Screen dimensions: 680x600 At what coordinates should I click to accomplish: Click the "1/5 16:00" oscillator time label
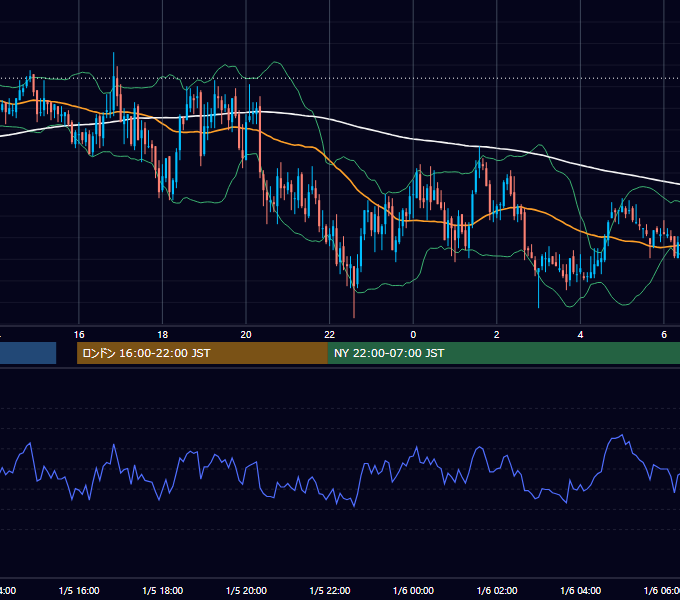tap(79, 590)
